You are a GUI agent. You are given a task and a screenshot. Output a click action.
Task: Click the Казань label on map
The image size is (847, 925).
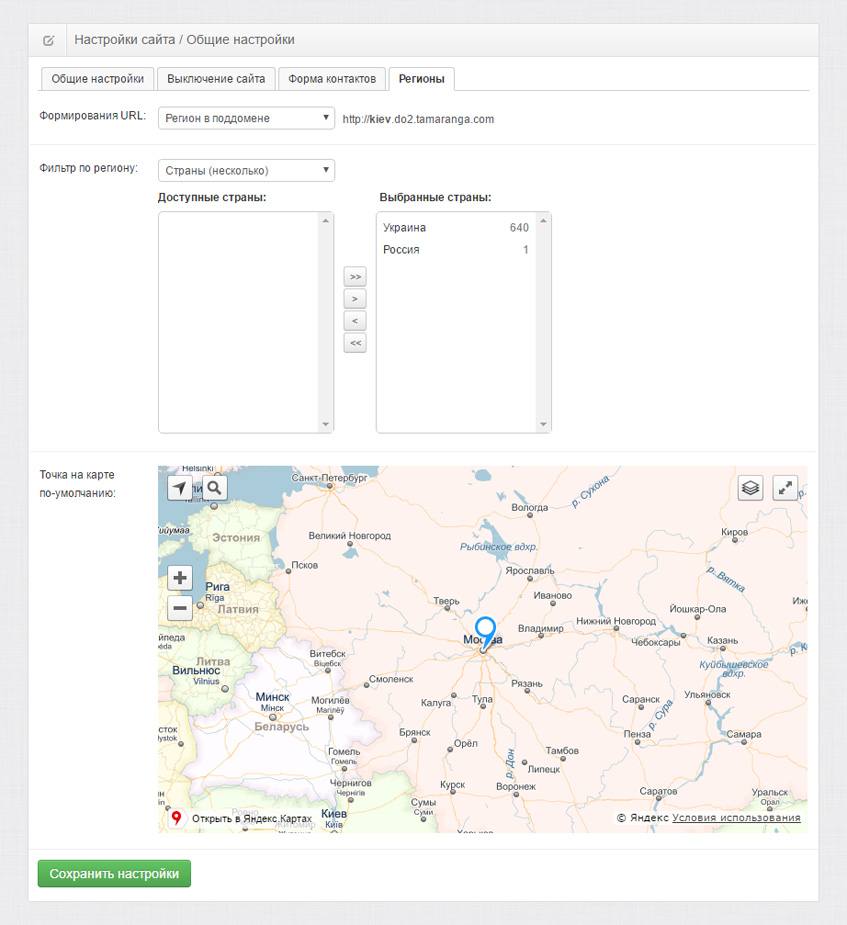(723, 641)
